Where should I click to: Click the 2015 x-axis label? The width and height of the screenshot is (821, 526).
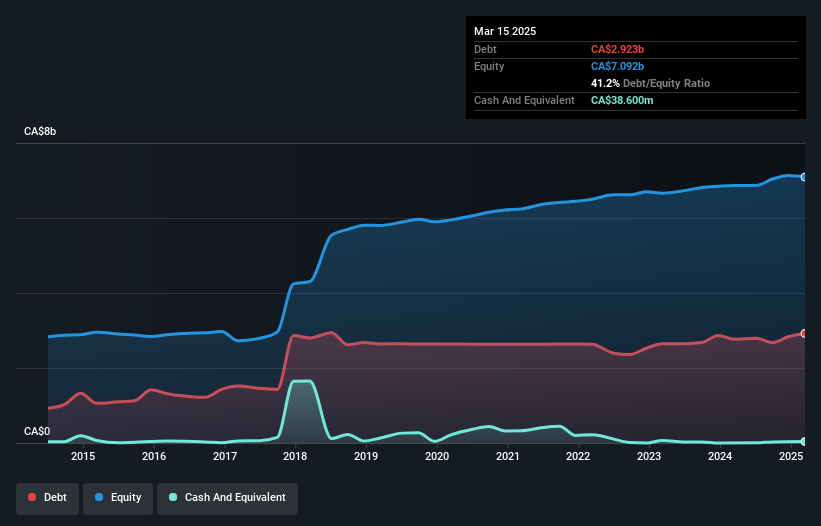(x=83, y=456)
